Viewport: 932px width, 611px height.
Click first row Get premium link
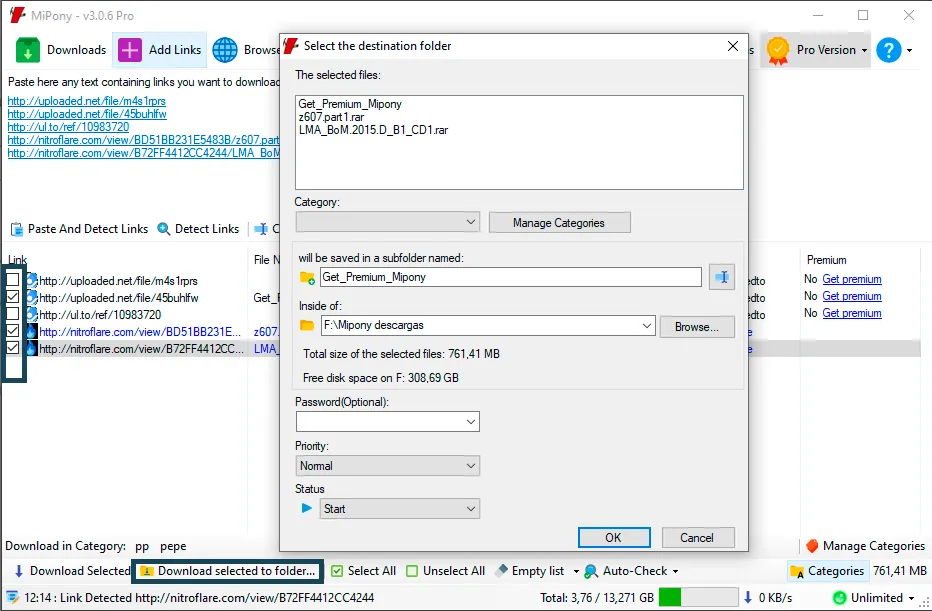[x=852, y=279]
